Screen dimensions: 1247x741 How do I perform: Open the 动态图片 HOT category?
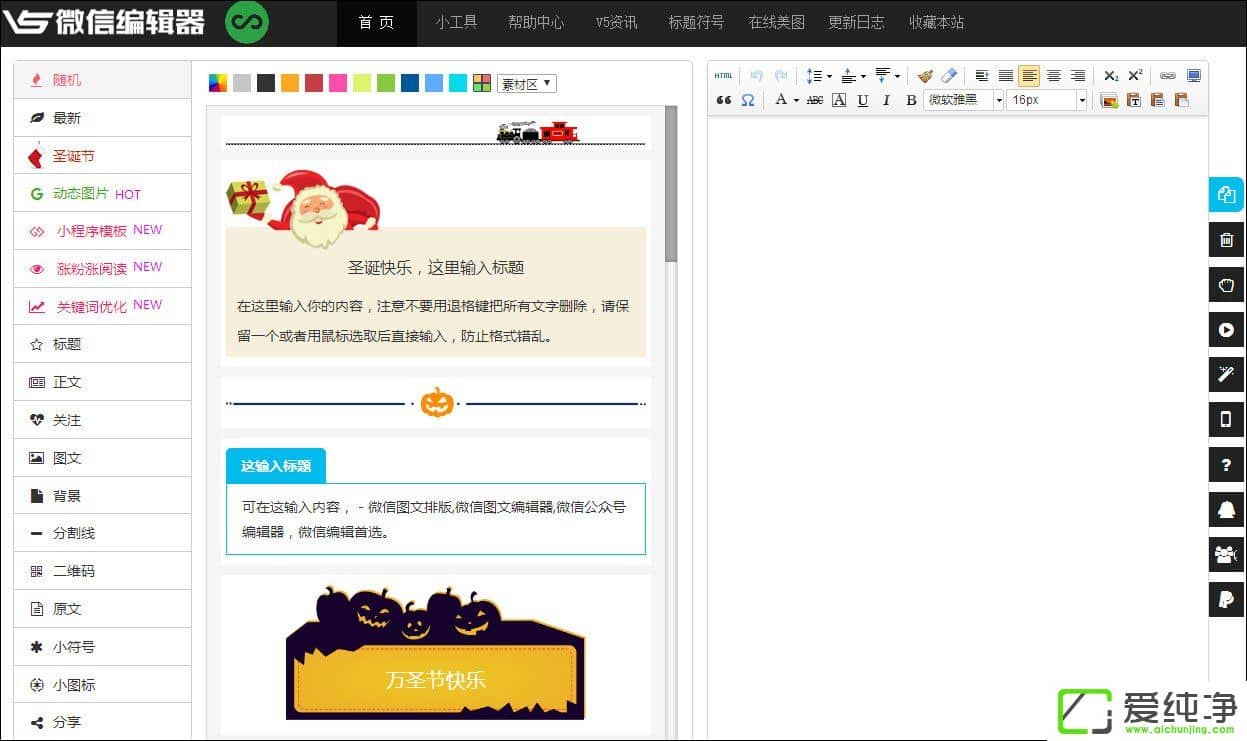point(102,194)
